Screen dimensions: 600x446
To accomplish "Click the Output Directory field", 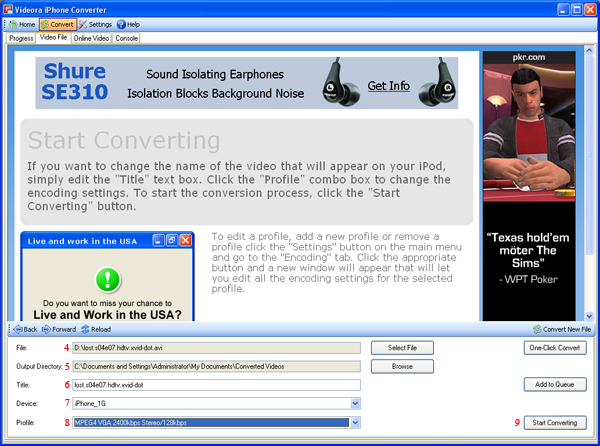I will (x=217, y=366).
